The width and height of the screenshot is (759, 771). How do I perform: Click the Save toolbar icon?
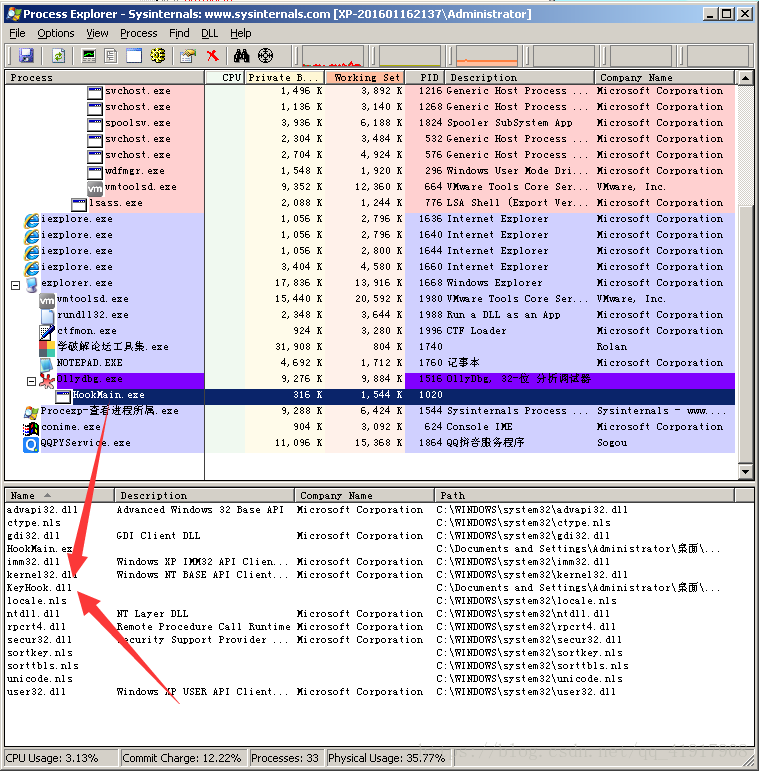pos(26,56)
